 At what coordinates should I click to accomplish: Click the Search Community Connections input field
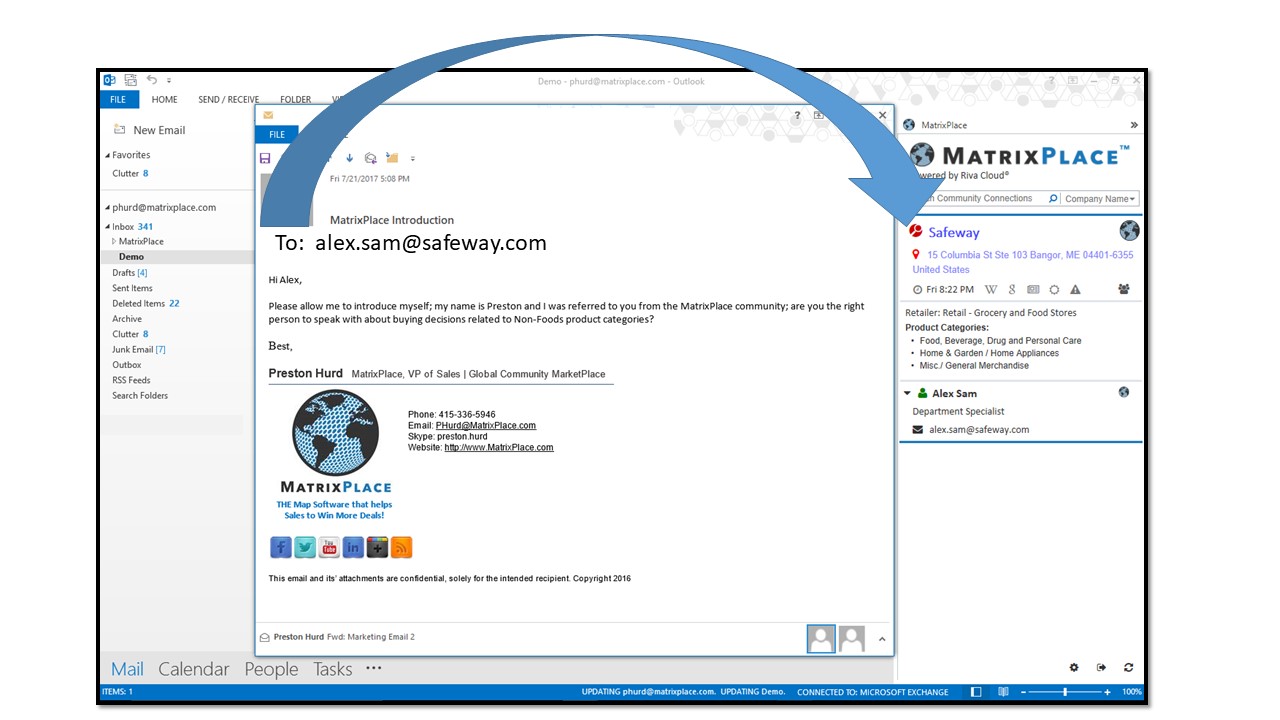pyautogui.click(x=979, y=199)
